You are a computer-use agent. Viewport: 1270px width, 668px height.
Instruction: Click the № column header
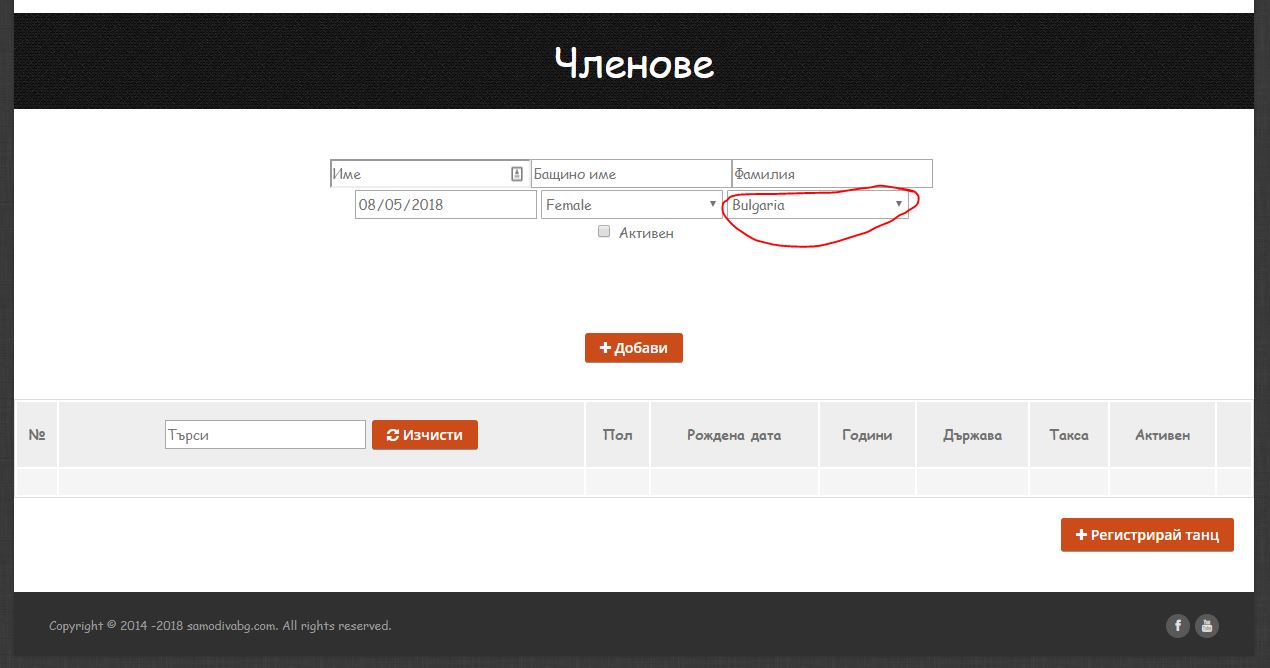click(x=37, y=435)
